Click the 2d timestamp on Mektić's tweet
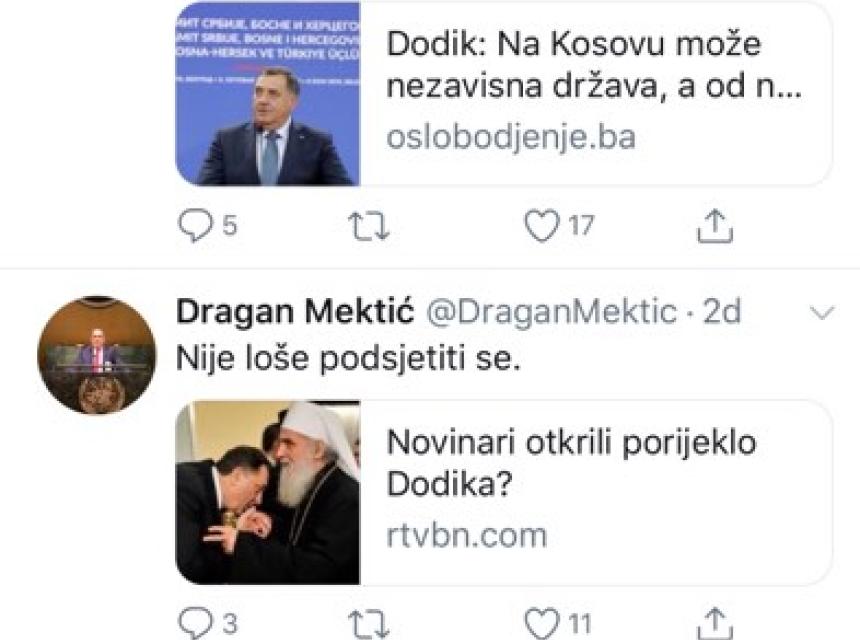Viewport: 860px width, 640px height. pos(720,313)
